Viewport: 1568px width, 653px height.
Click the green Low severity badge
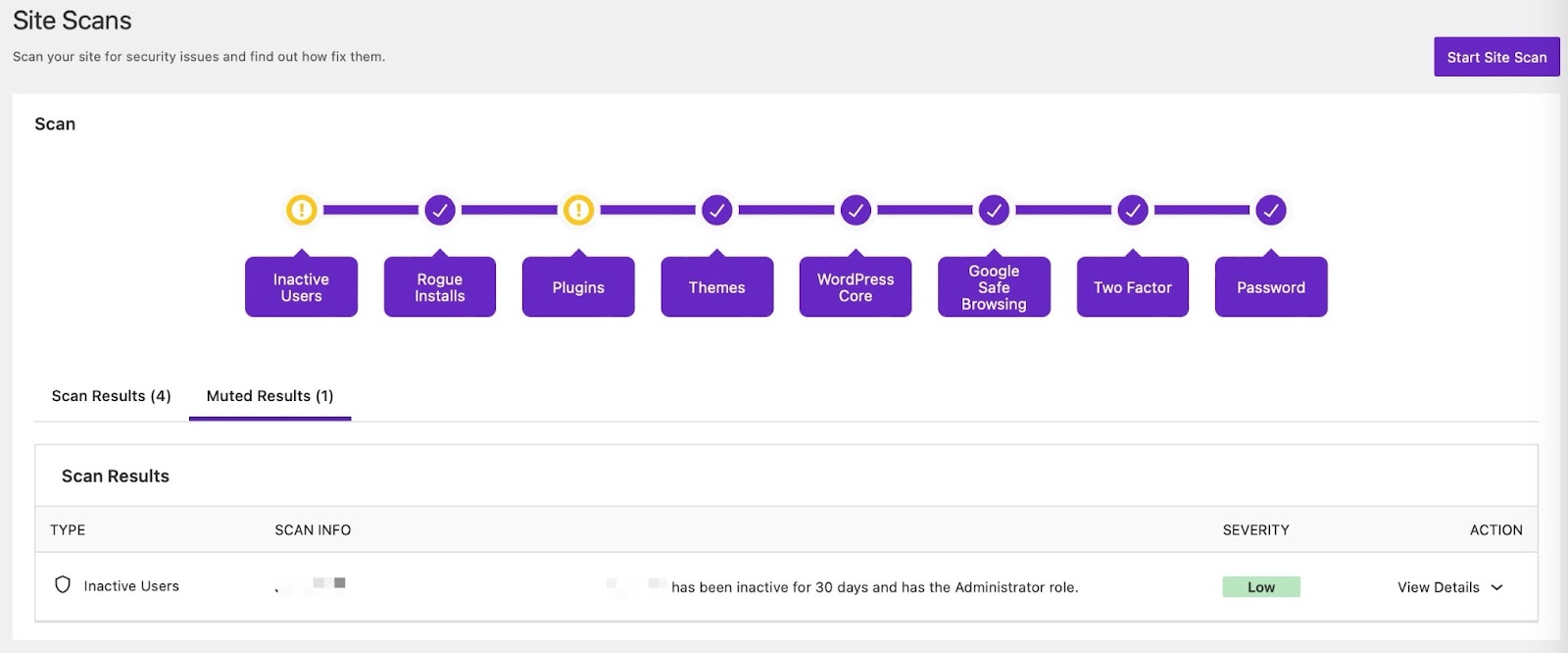click(1260, 587)
